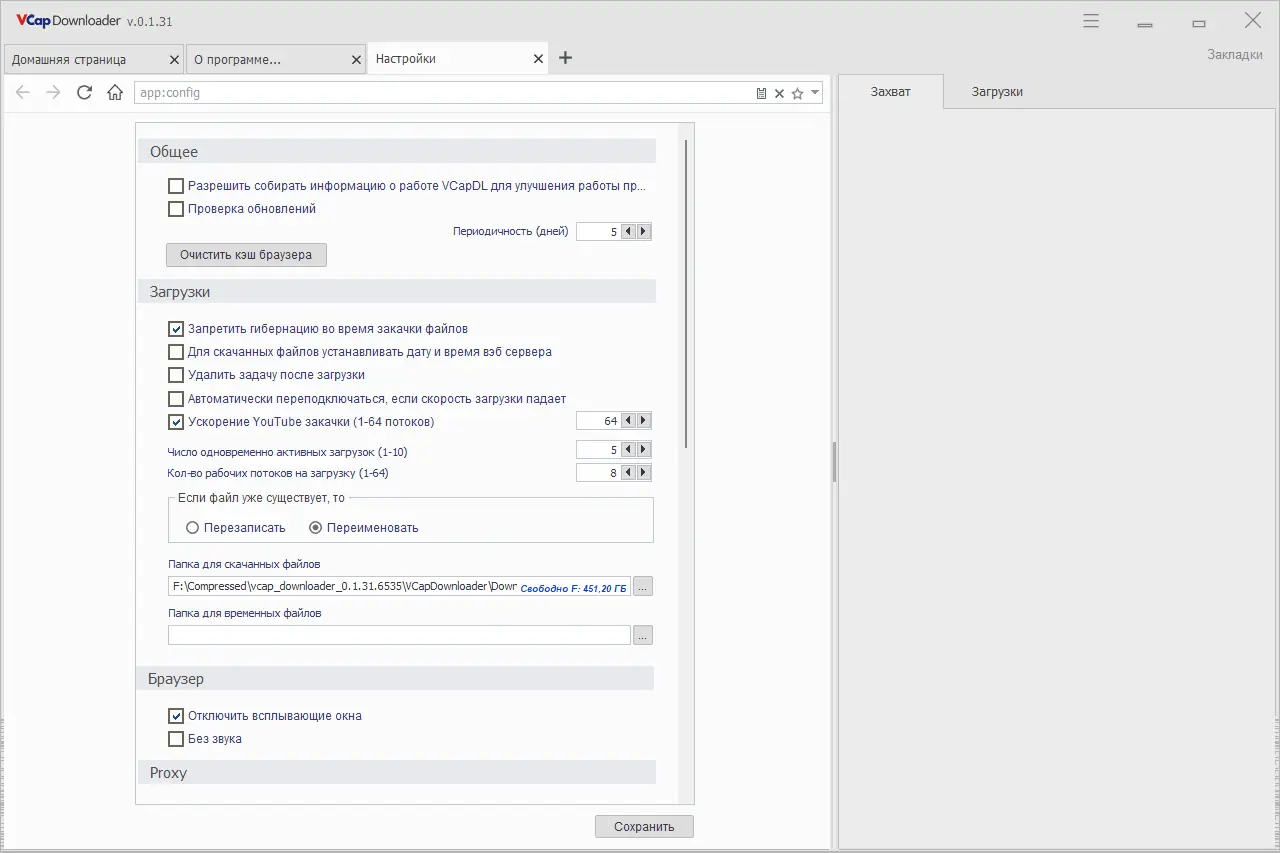
Task: Go forward to the next page
Action: point(54,93)
